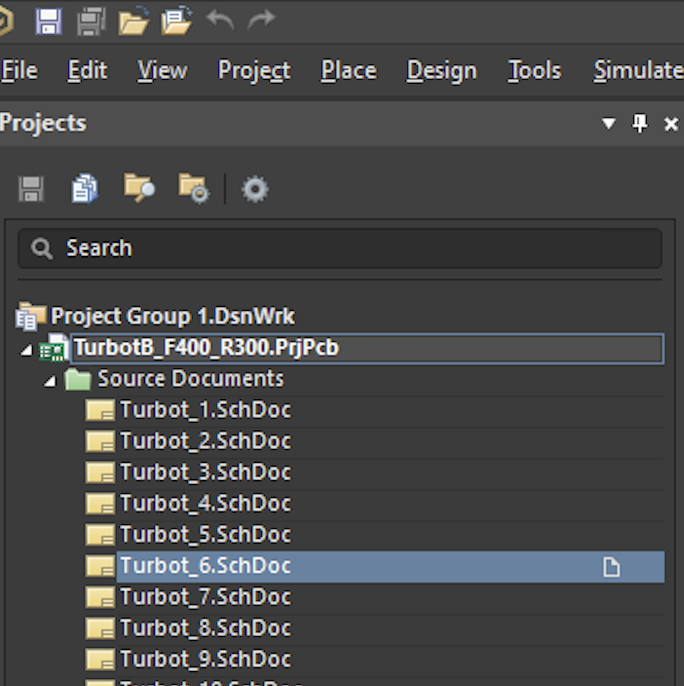Click schematic icon beside Turbot_4.SchDoc
Viewport: 684px width, 686px height.
100,504
